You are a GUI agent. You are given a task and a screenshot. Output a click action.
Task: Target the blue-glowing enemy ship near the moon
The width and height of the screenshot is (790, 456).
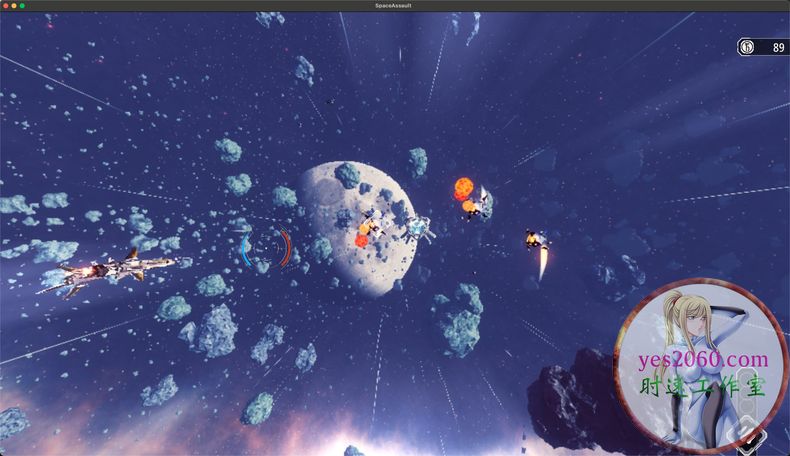pos(418,228)
